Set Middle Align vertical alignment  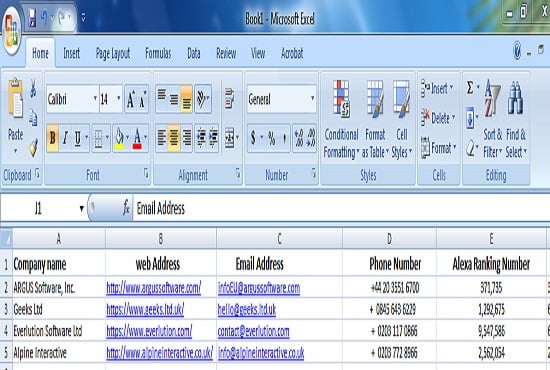[174, 99]
